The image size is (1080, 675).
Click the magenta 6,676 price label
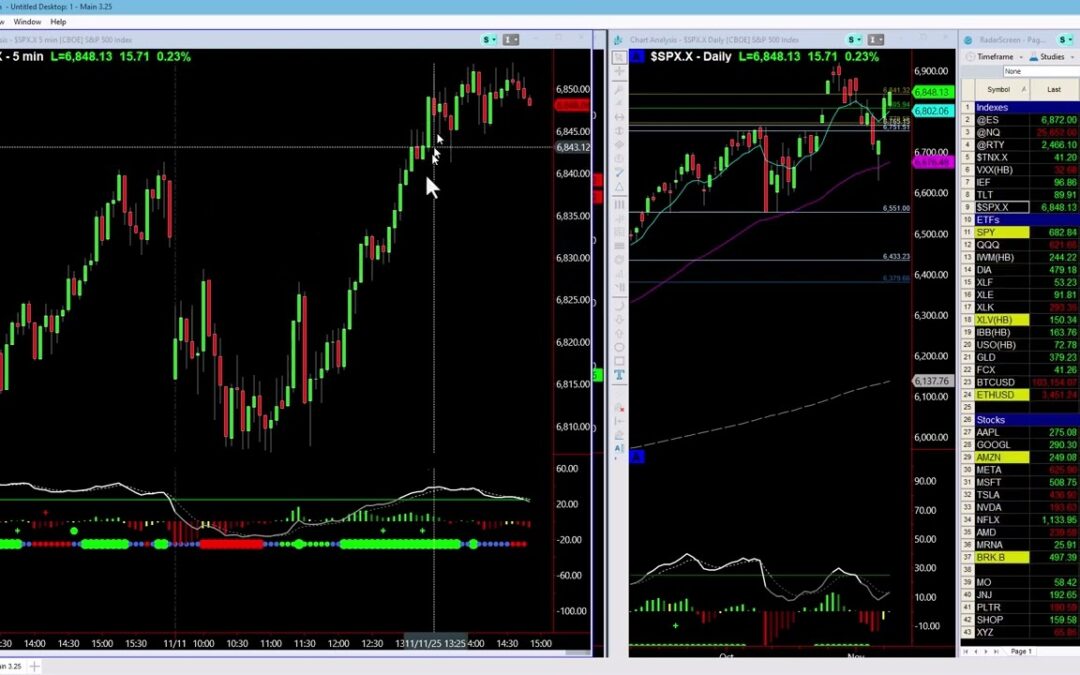coord(930,162)
